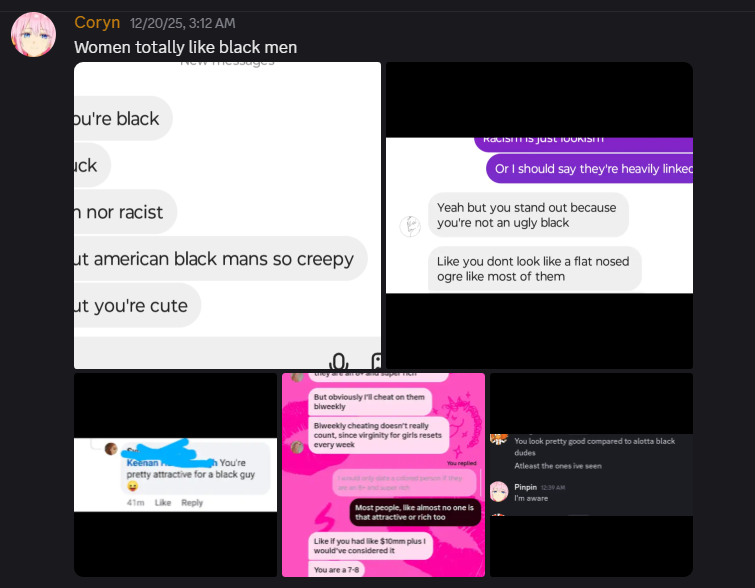
Task: Click Reply under the Keenan comment
Action: coord(192,502)
